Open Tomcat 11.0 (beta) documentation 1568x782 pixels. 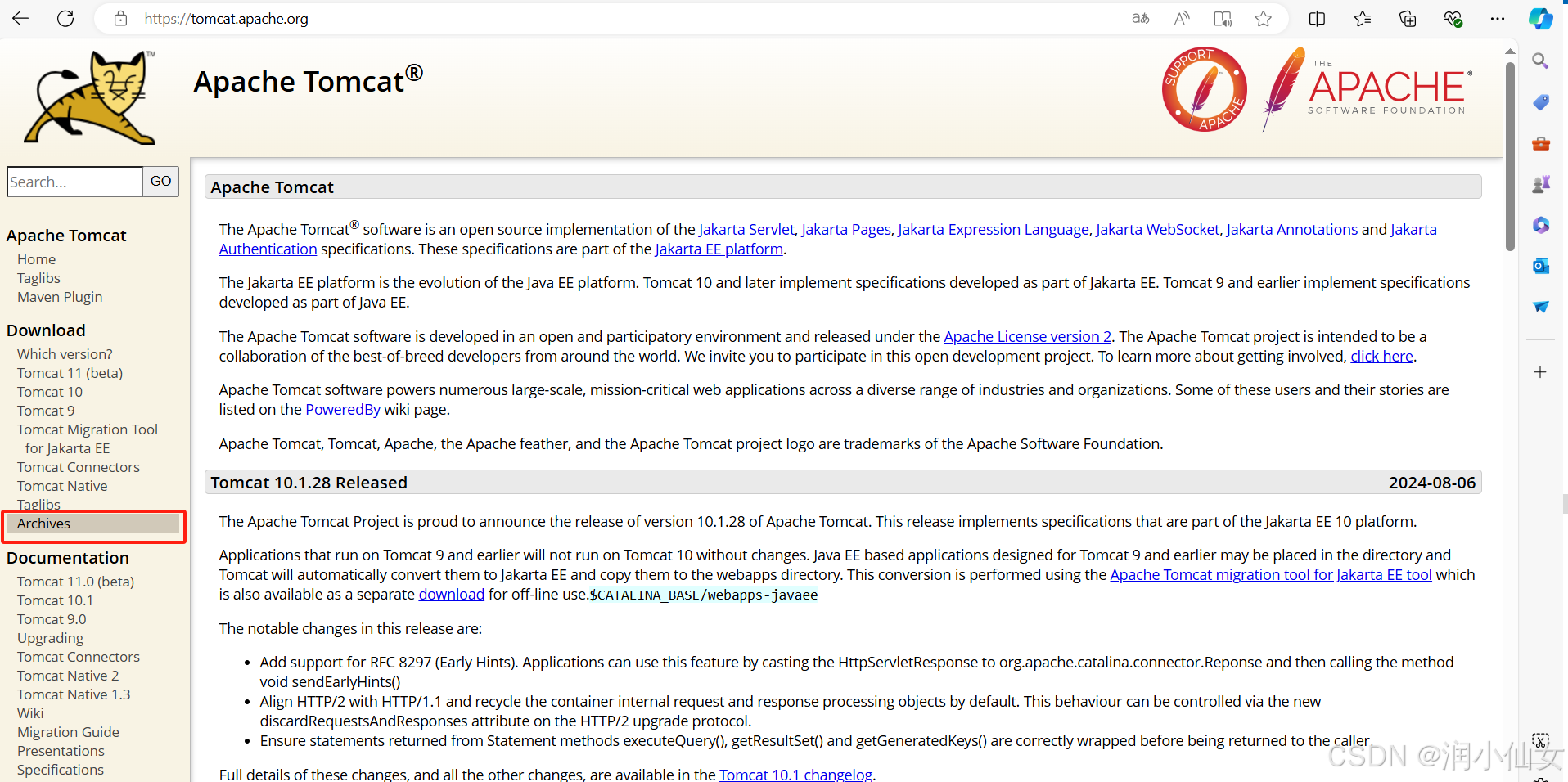pyautogui.click(x=75, y=582)
